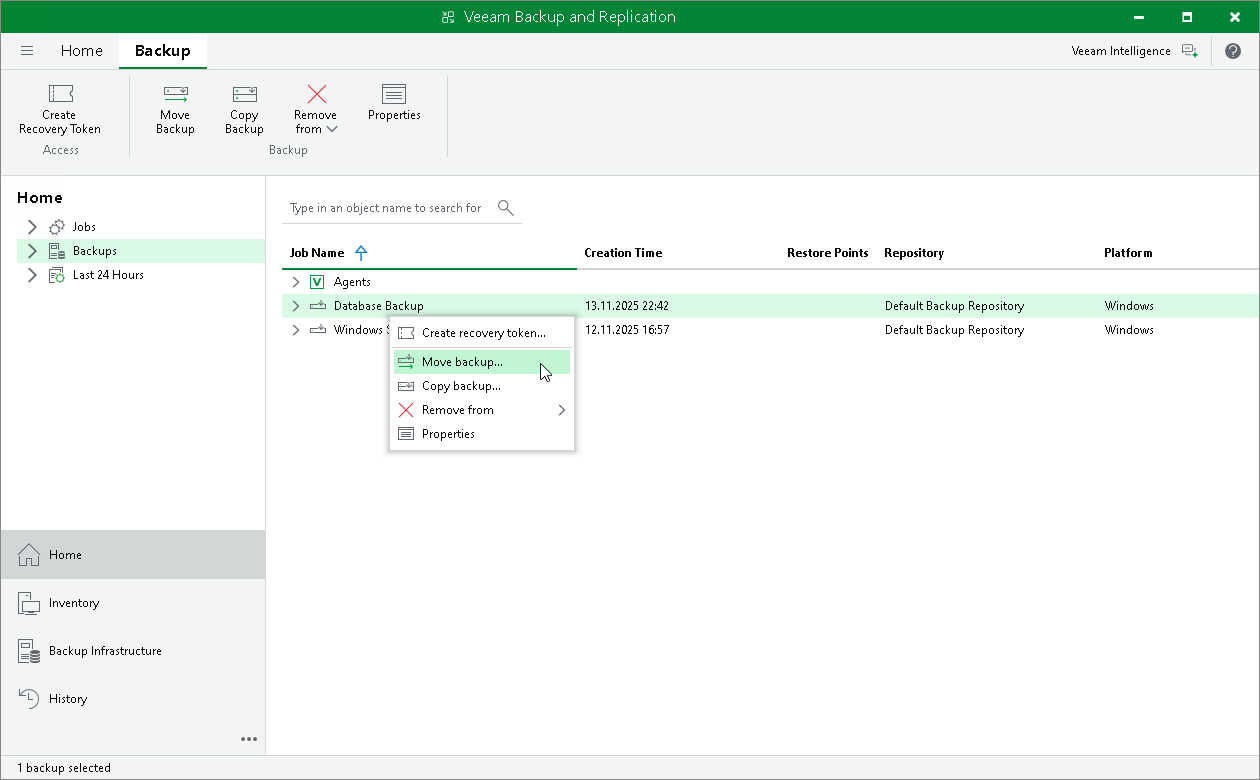Open the hamburger main menu
The width and height of the screenshot is (1260, 780).
pos(27,51)
